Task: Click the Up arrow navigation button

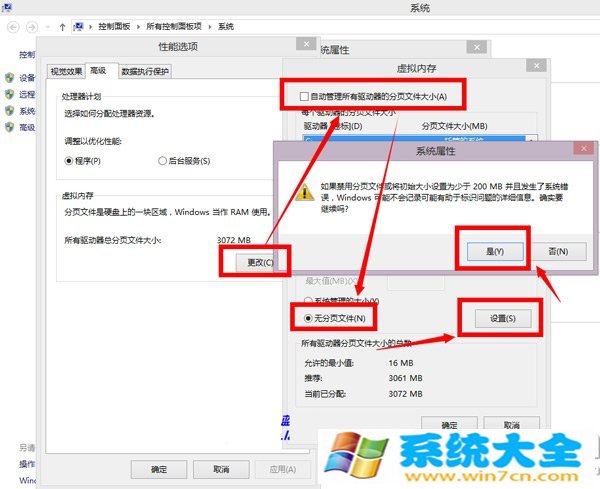Action: (x=62, y=27)
